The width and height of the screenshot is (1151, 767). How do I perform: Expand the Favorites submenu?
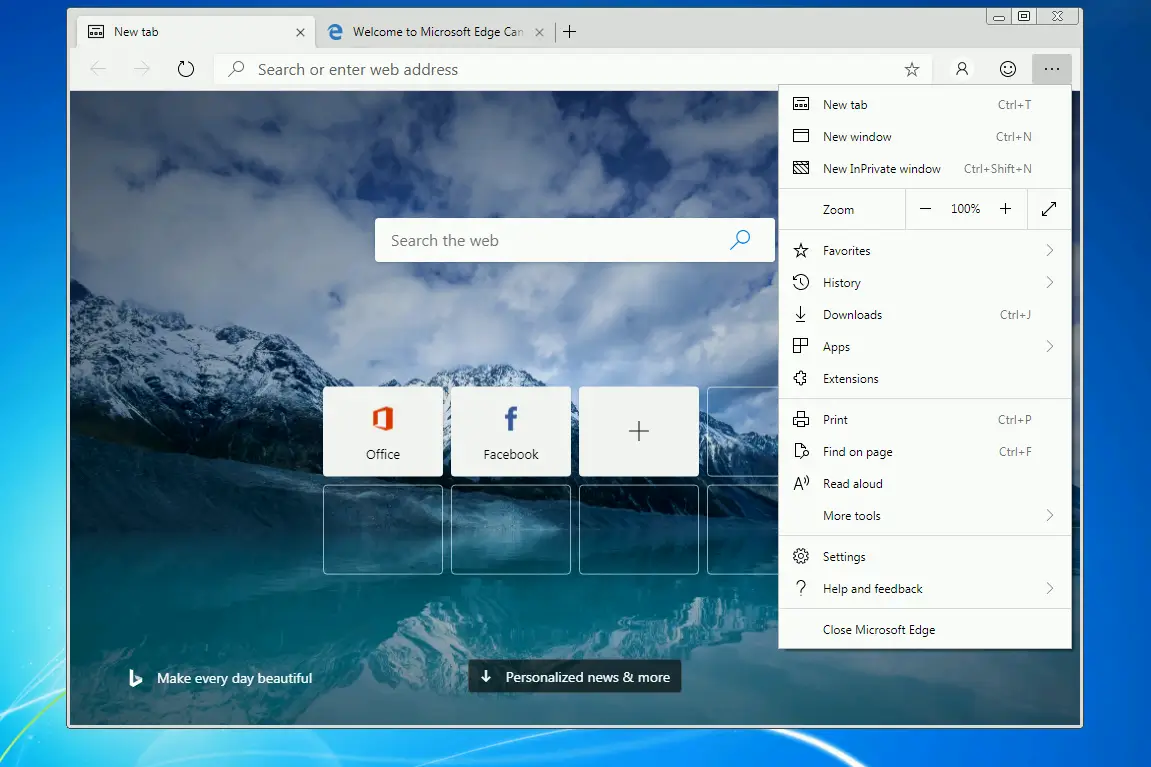(x=925, y=250)
